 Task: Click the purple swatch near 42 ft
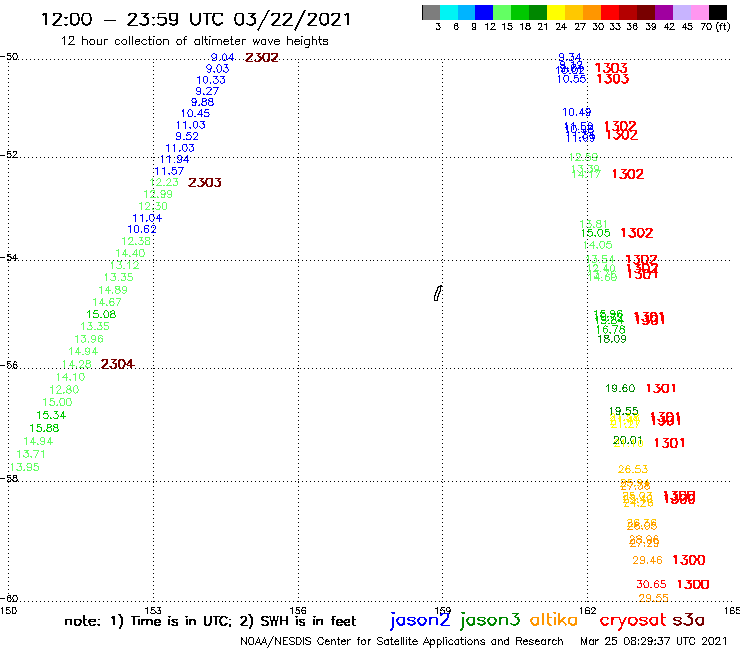[664, 12]
